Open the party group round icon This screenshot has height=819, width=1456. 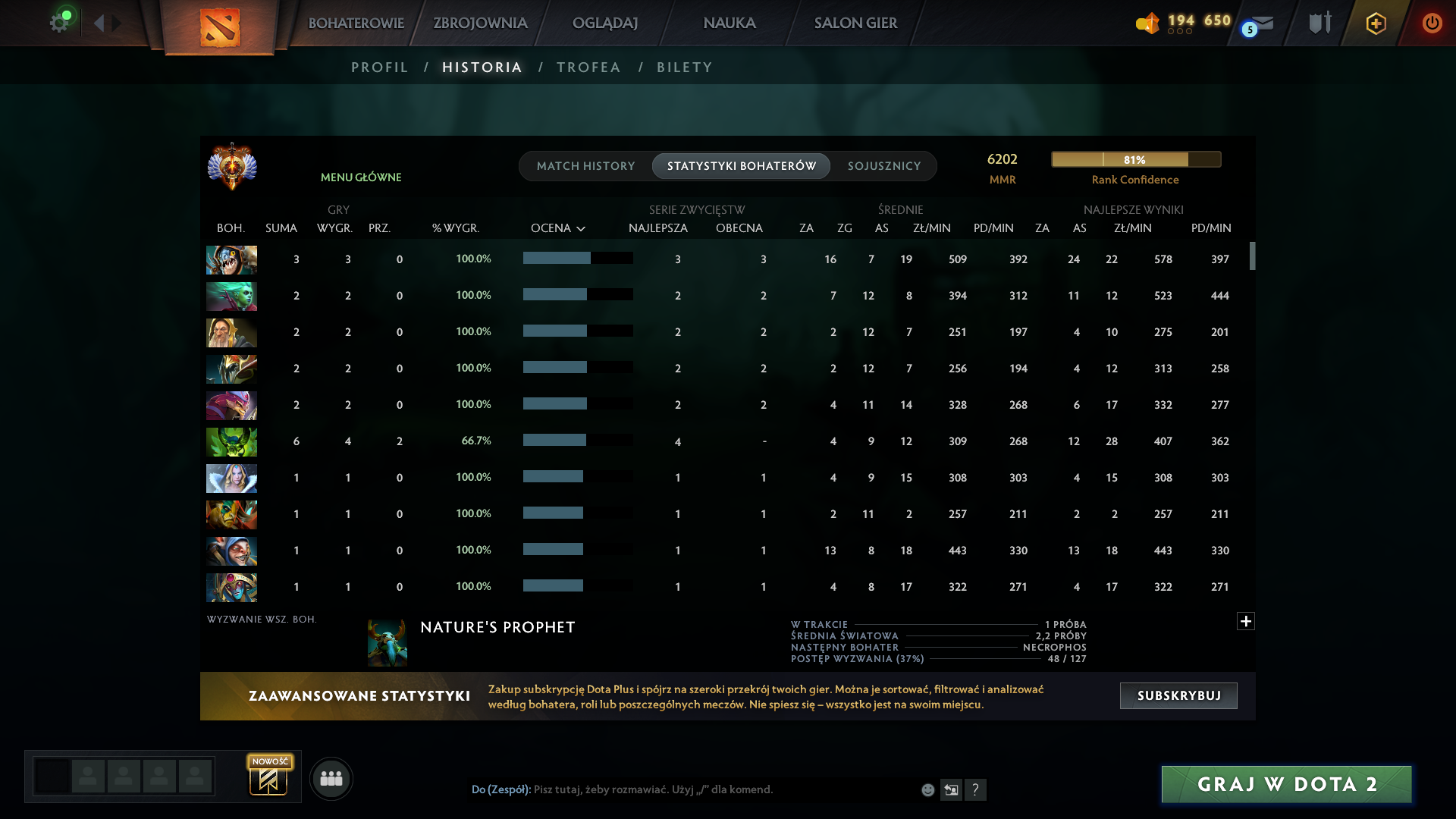click(x=331, y=778)
